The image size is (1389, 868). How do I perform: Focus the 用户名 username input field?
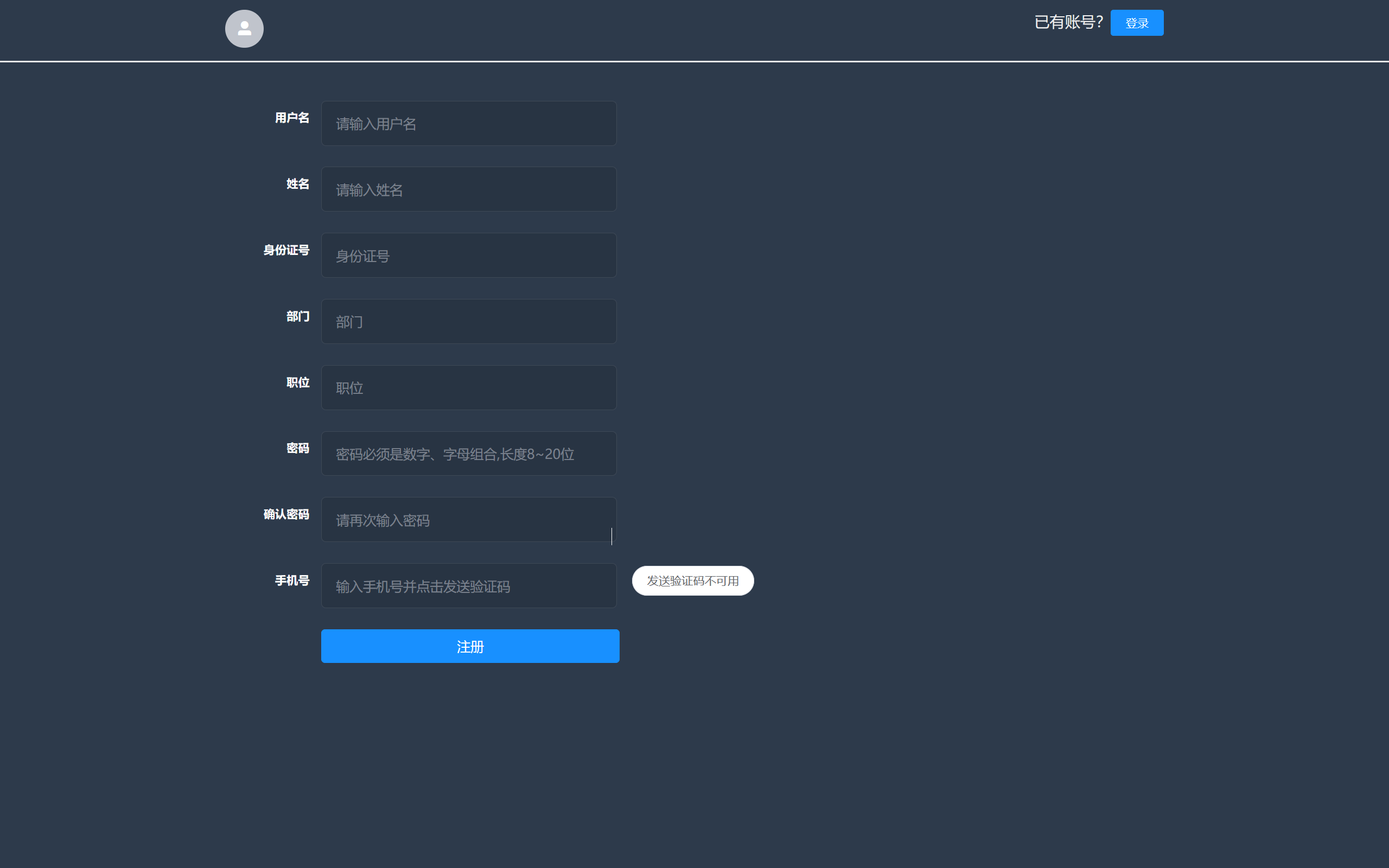(468, 124)
